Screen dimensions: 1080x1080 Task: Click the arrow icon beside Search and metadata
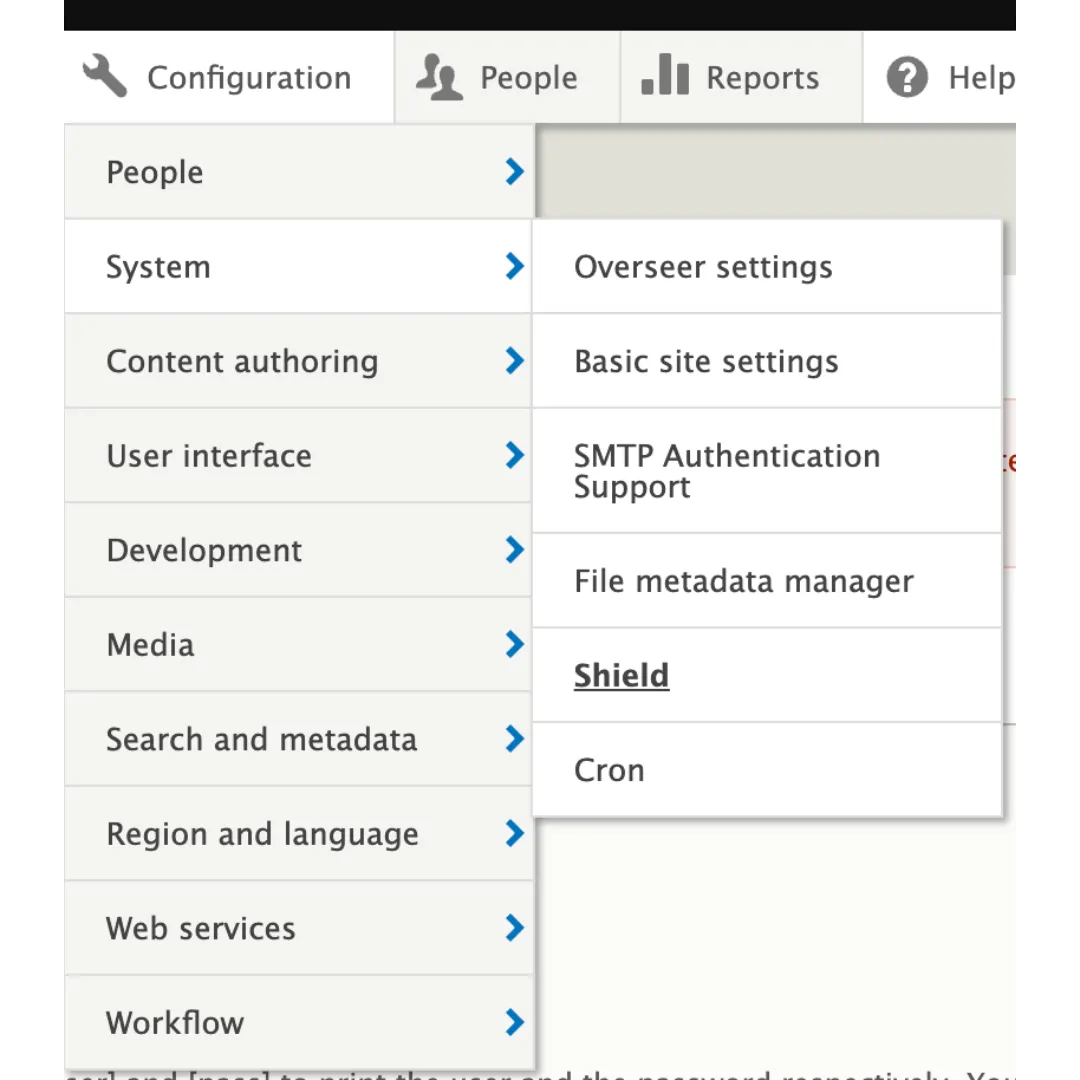pyautogui.click(x=513, y=739)
